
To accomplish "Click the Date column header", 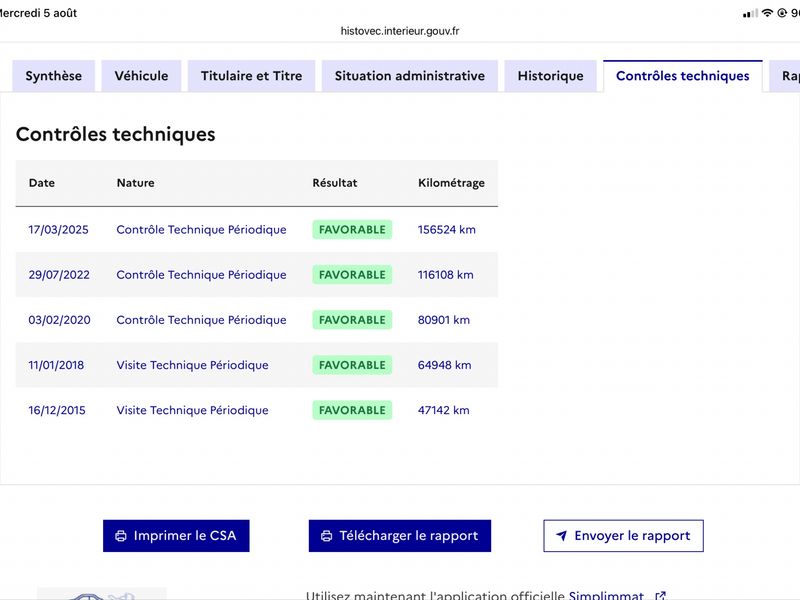I will point(42,183).
